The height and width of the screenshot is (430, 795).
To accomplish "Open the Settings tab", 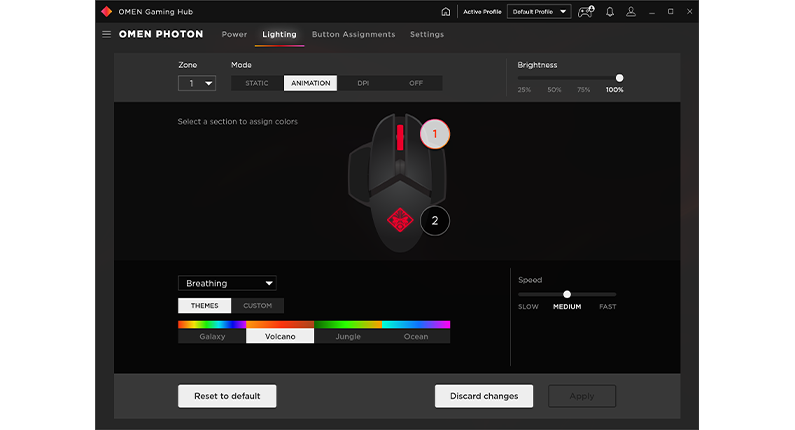I will [427, 34].
